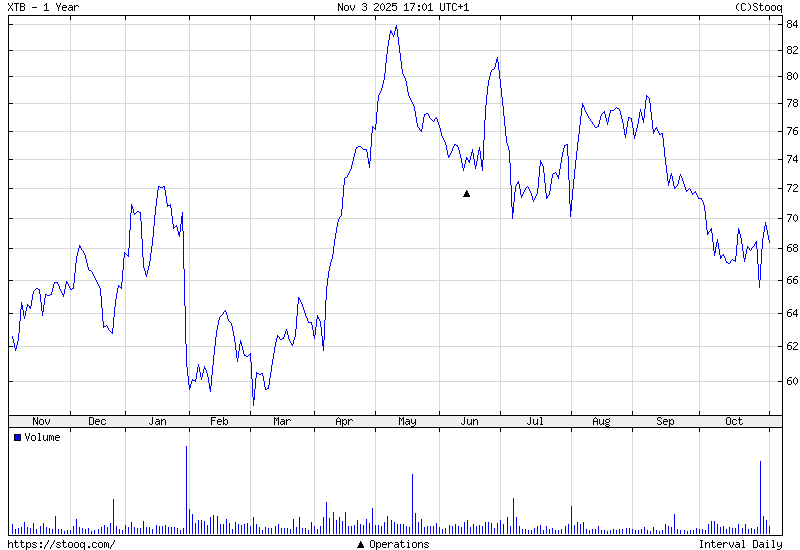This screenshot has width=800, height=550.
Task: Click the Operations triangle legend icon
Action: [x=361, y=544]
